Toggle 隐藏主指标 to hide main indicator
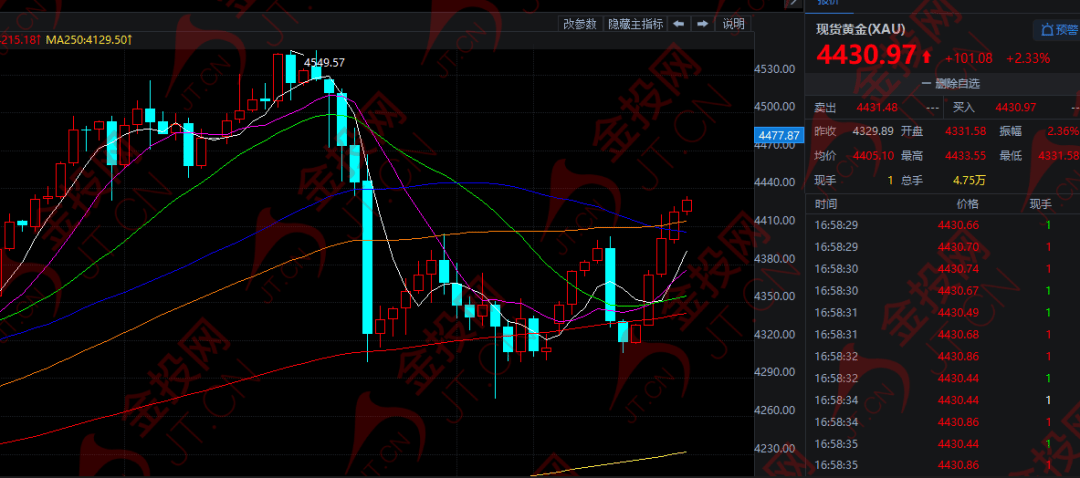Screen dimensions: 1080x478 [635, 24]
